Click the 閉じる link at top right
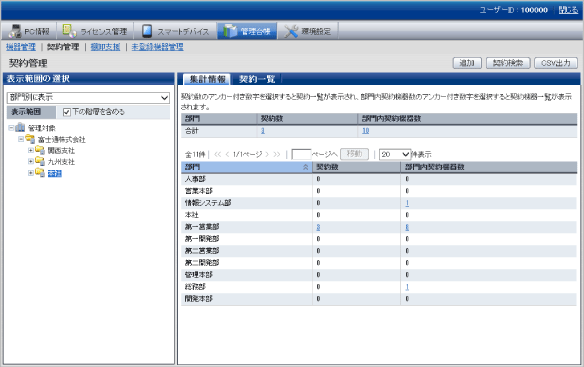Viewport: 584px width, 367px height. click(x=568, y=10)
